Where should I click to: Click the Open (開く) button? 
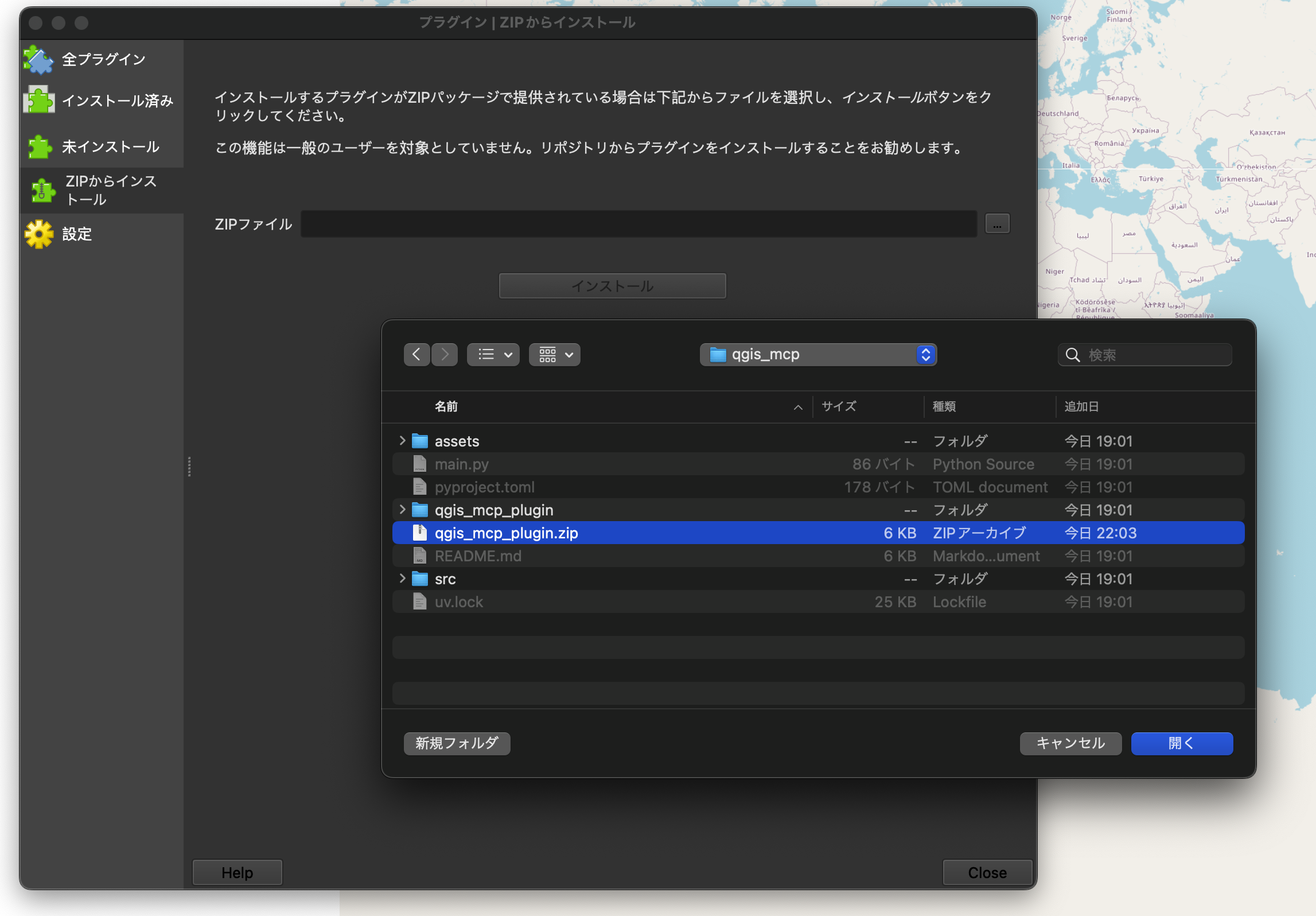pos(1181,743)
